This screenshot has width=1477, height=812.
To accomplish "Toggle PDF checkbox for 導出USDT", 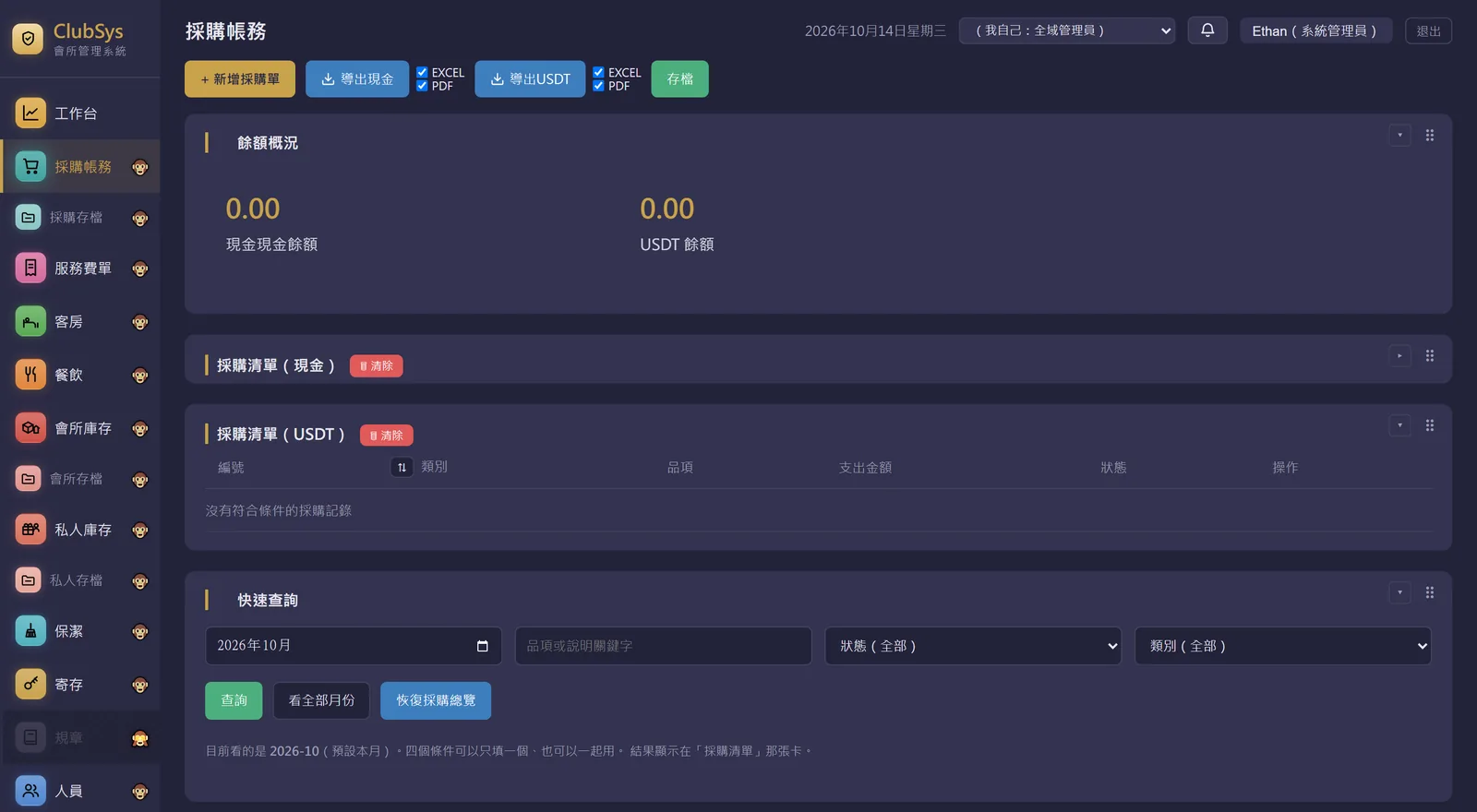I will click(x=598, y=86).
